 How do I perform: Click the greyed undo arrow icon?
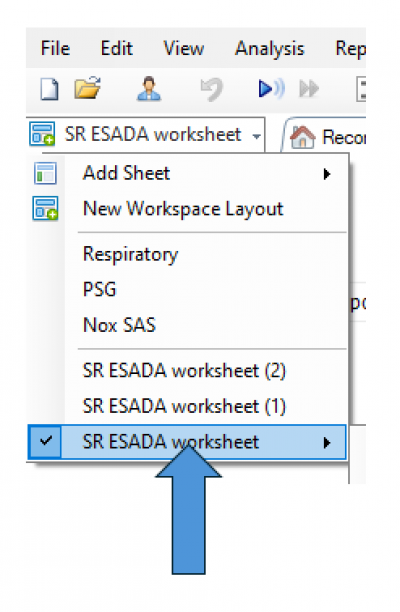point(212,89)
